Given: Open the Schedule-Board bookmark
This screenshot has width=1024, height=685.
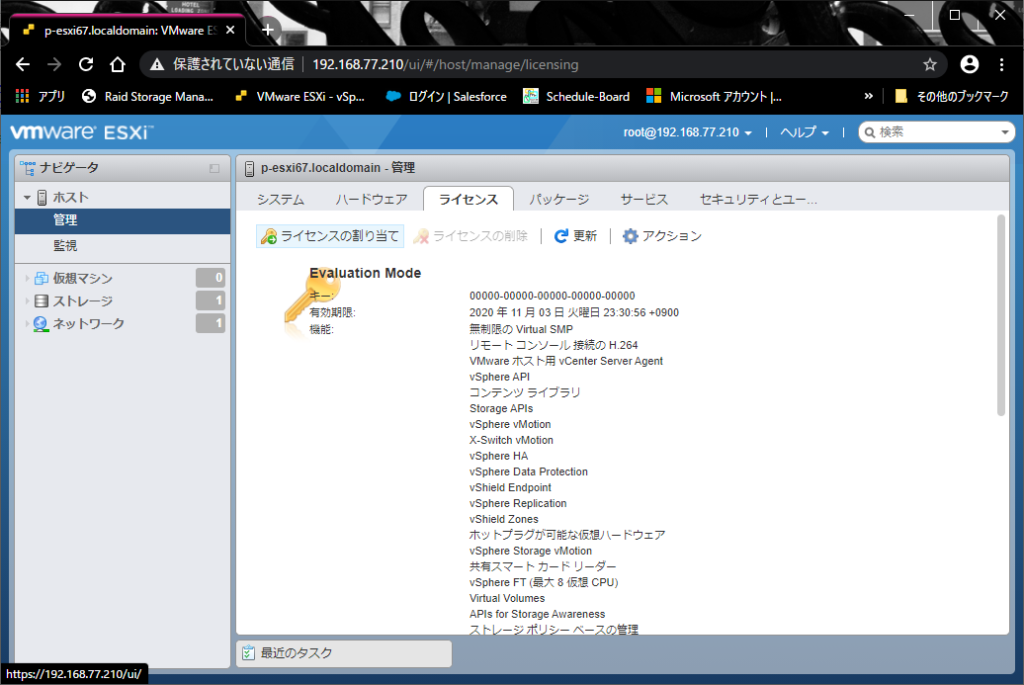Looking at the screenshot, I should pos(577,97).
